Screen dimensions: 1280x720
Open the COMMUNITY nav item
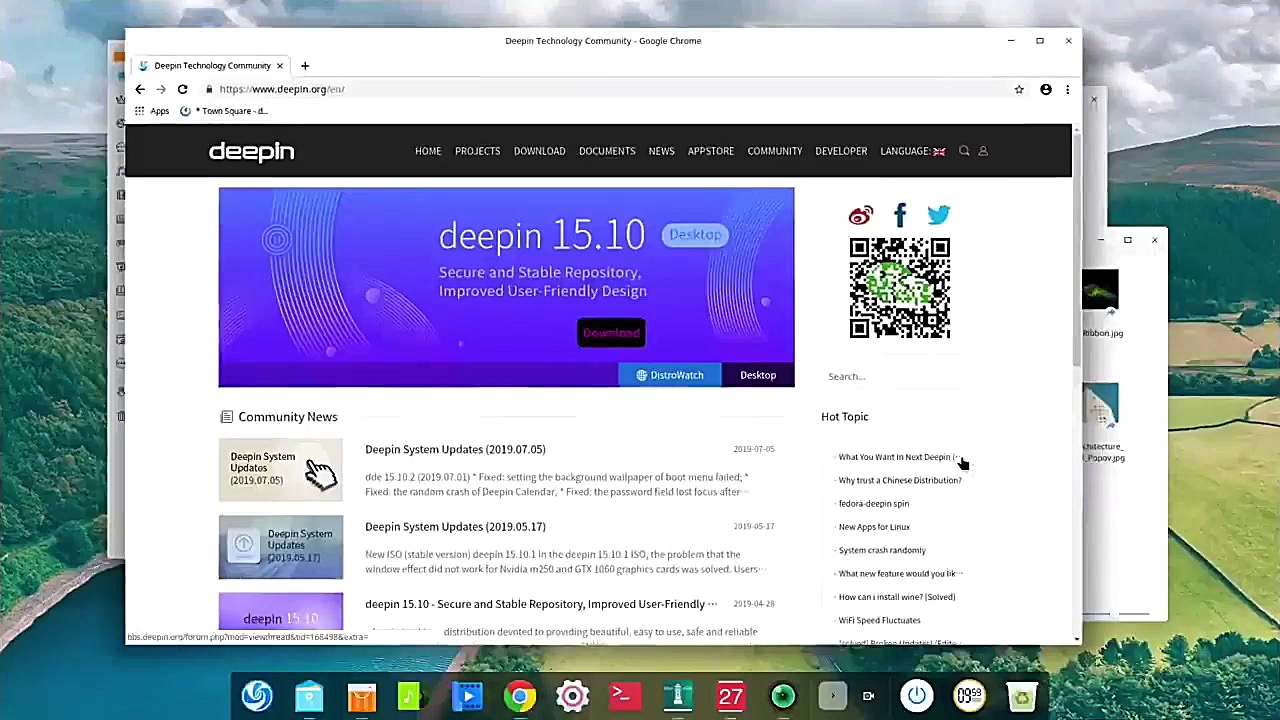coord(775,151)
